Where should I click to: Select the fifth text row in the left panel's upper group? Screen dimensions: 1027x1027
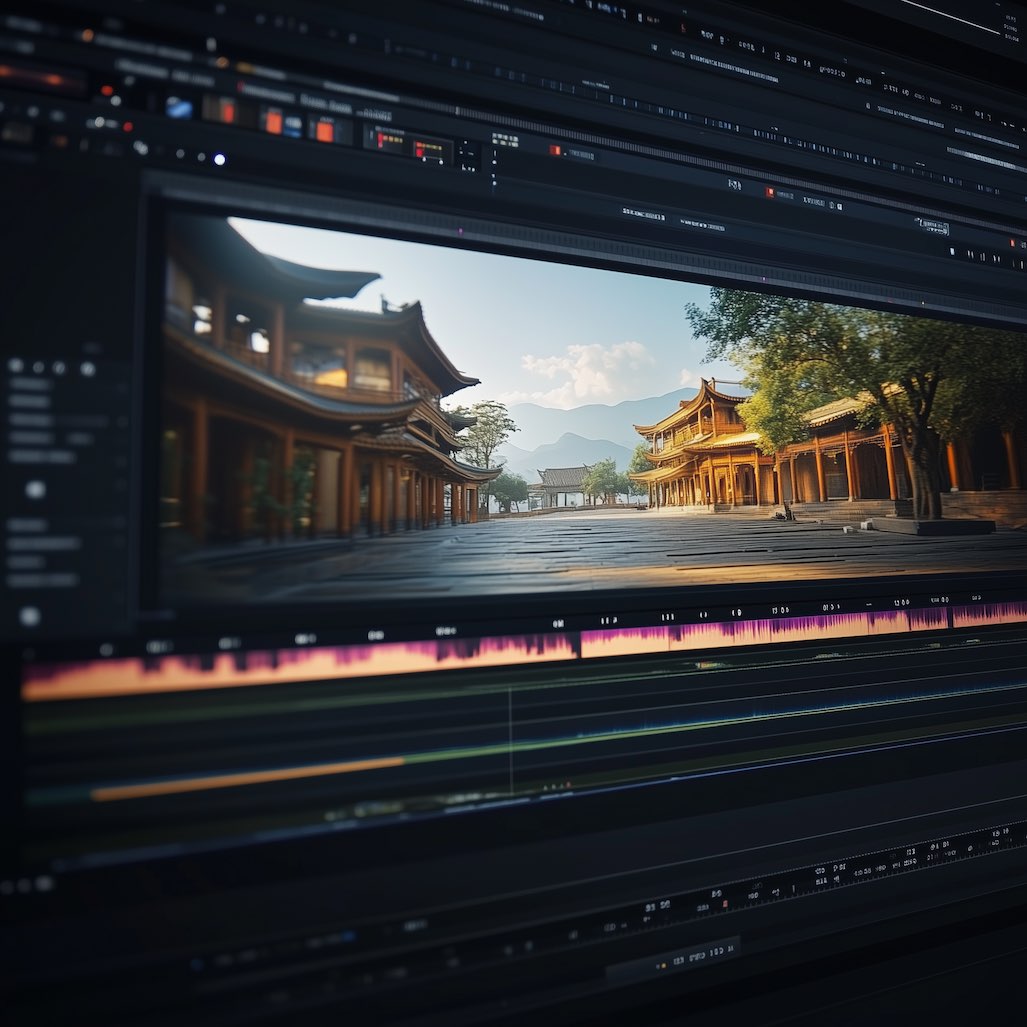pyautogui.click(x=40, y=456)
